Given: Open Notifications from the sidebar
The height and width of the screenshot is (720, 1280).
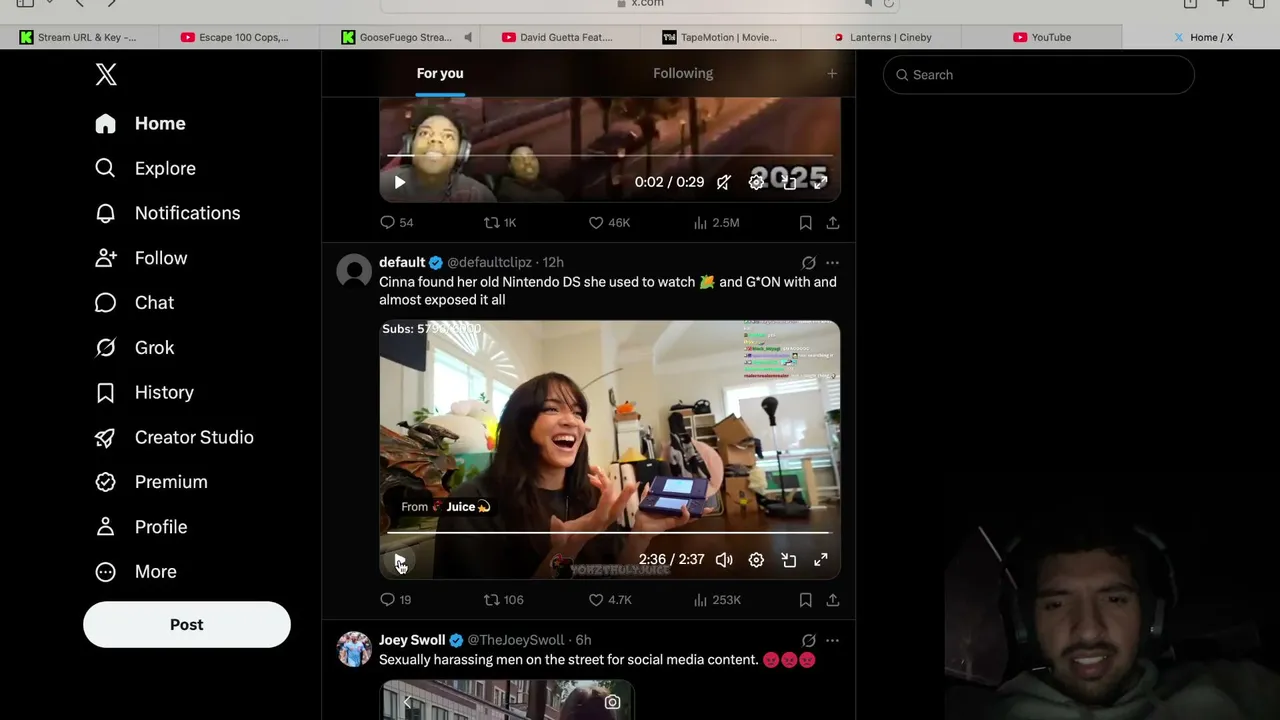Looking at the screenshot, I should [167, 213].
